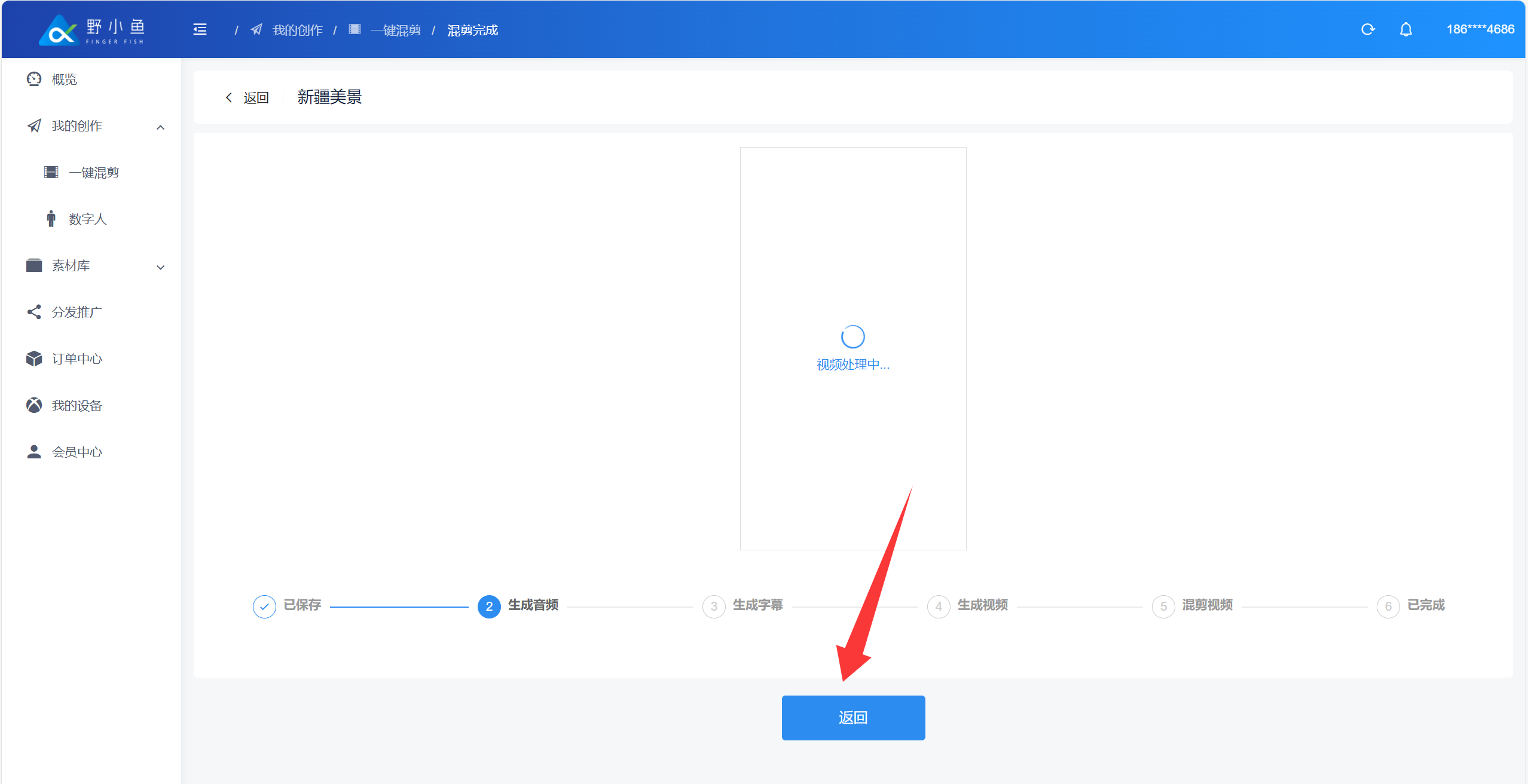Click step 2 生成音频 progress indicator
The width and height of the screenshot is (1528, 784).
[488, 607]
